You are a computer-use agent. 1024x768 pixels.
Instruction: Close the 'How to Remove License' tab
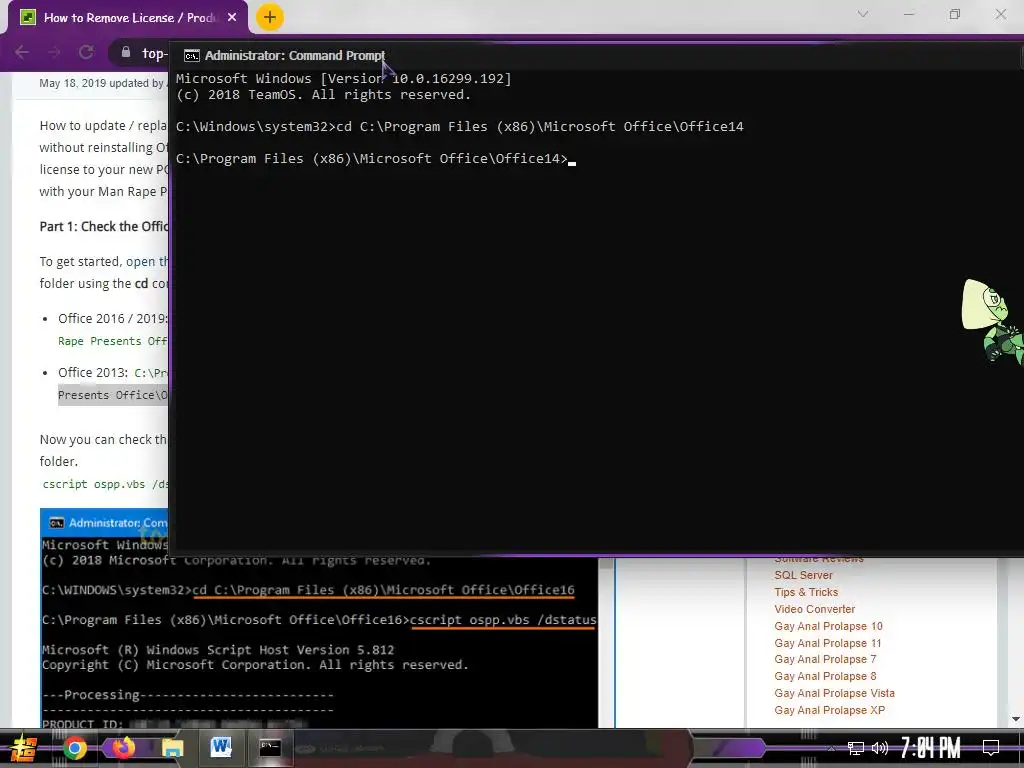[232, 18]
